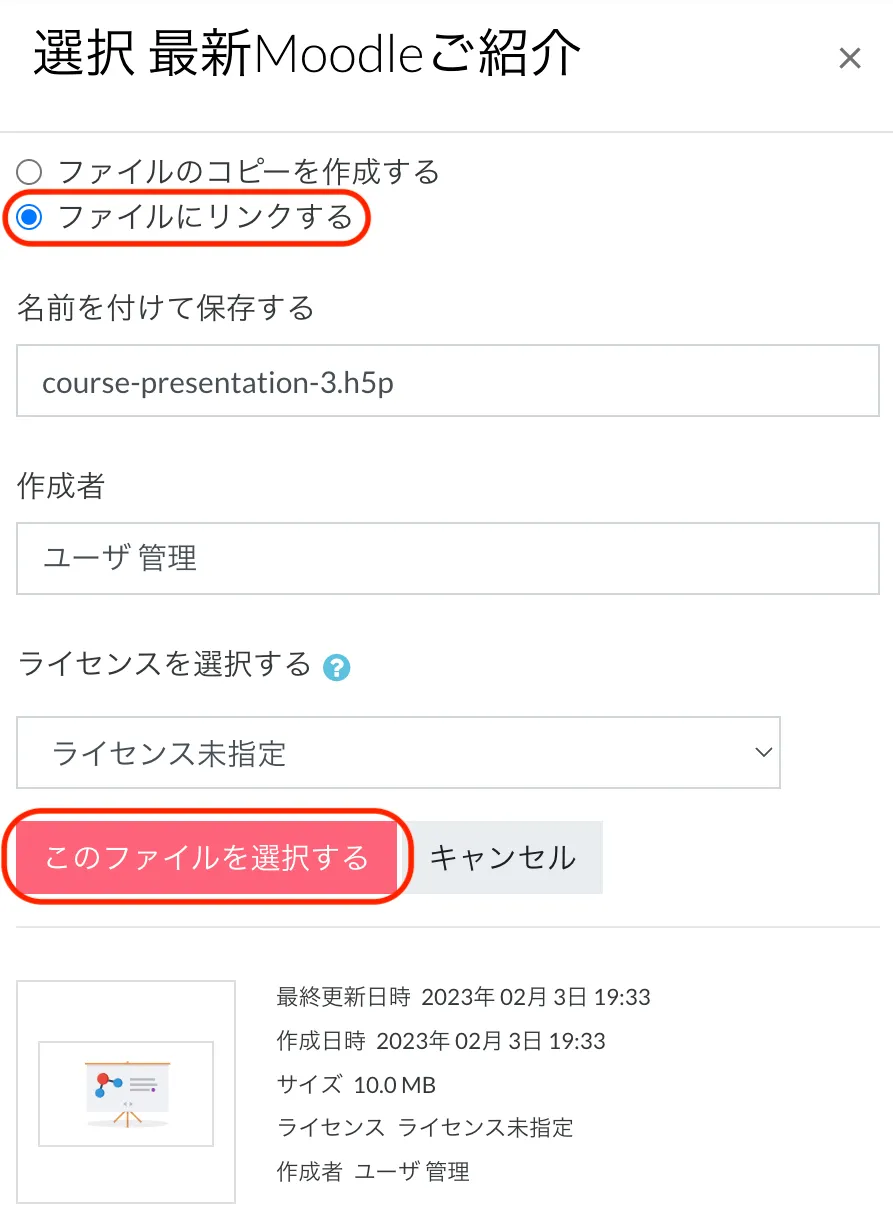Viewport: 893px width, 1217px height.
Task: Click the dialog title 選択 最新Moodleご紹介
Action: coord(306,53)
